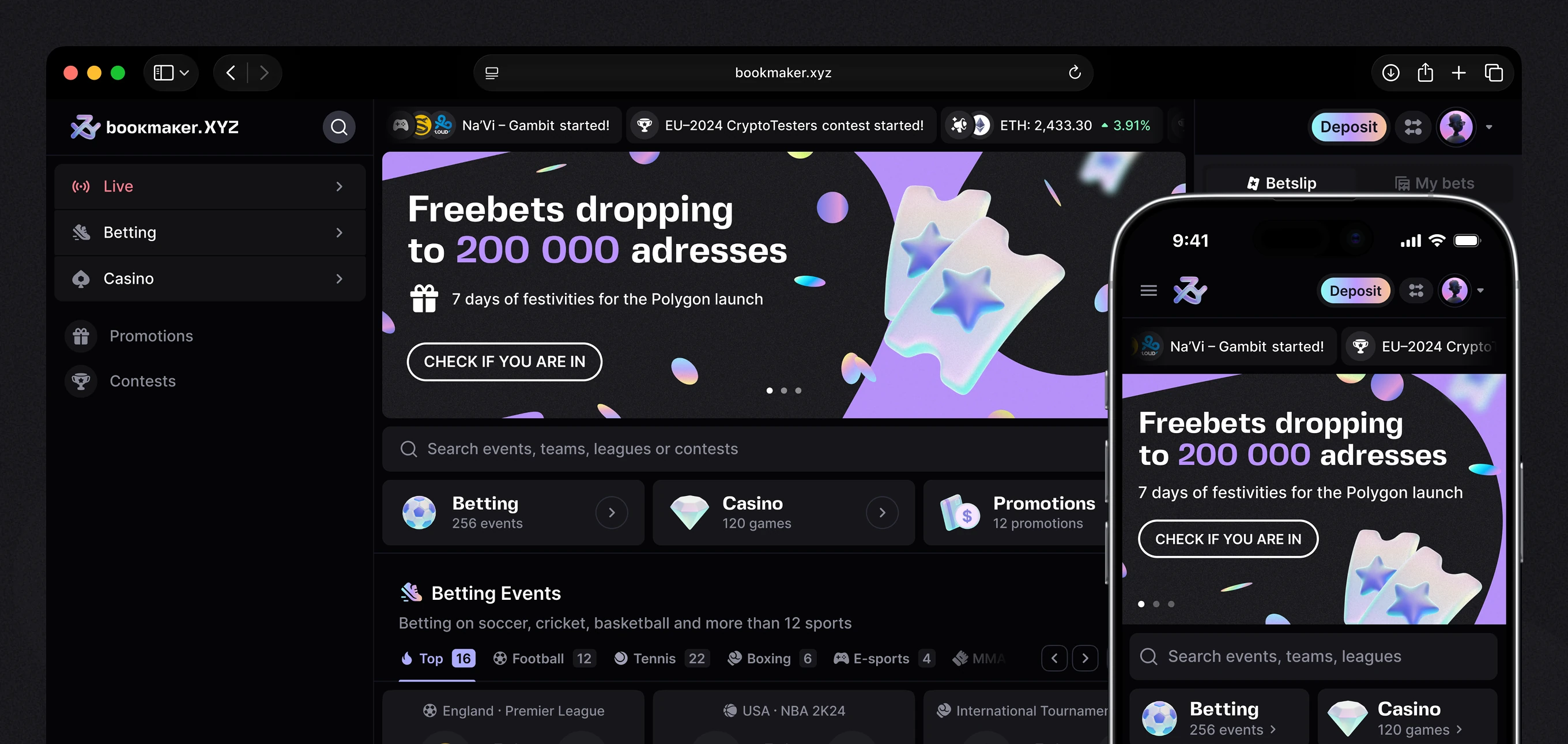
Task: Click the settings sliders icon next to Deposit
Action: [x=1413, y=127]
